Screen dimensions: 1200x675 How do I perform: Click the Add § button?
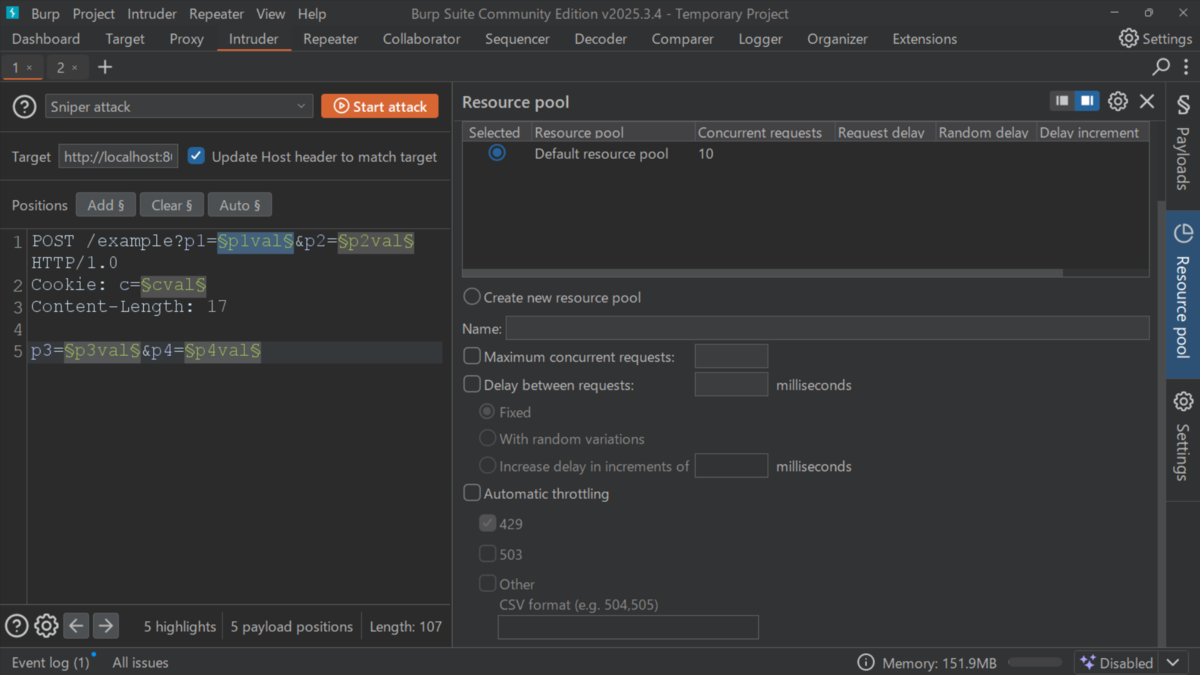(x=106, y=205)
